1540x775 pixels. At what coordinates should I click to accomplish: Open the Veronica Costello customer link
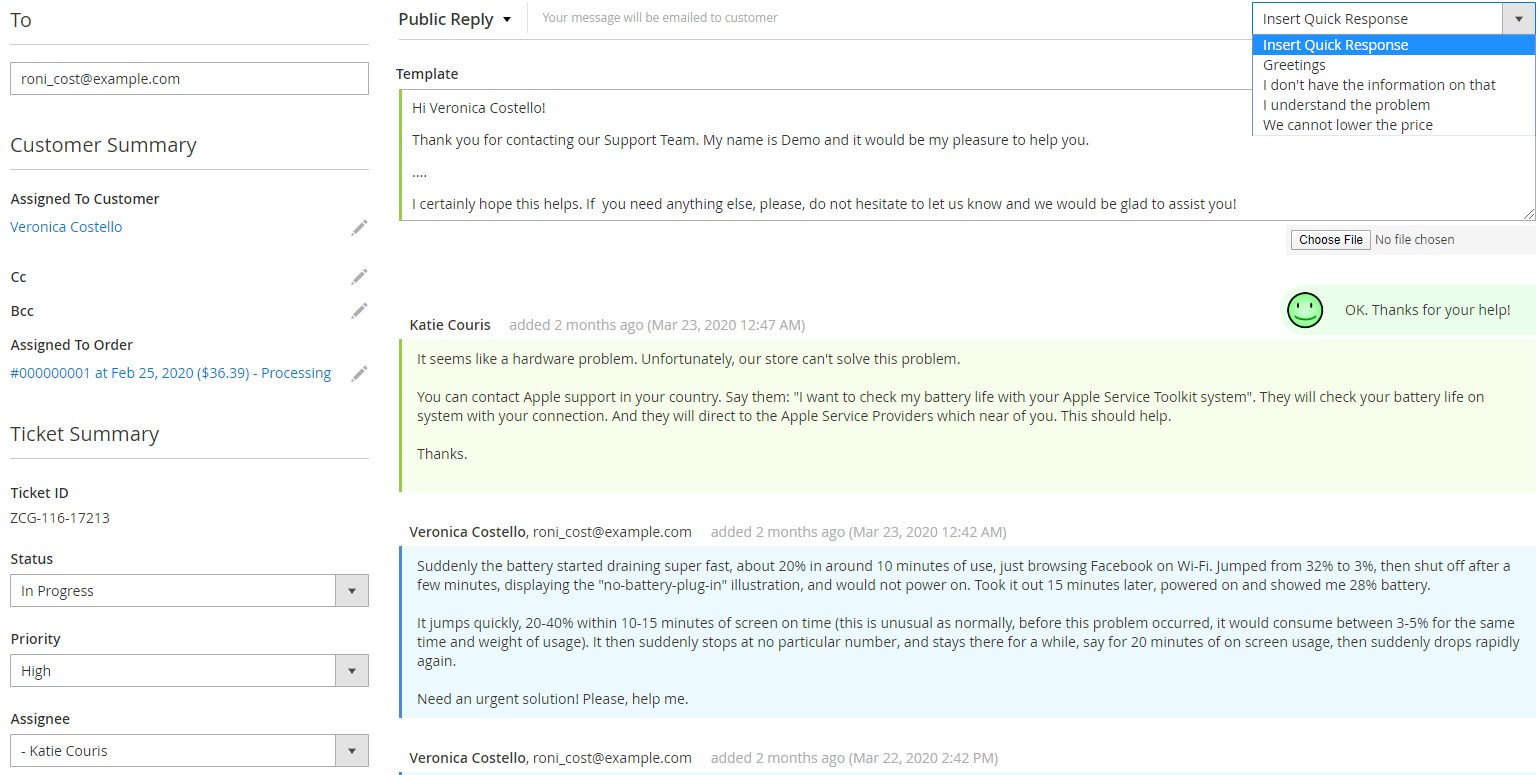66,227
